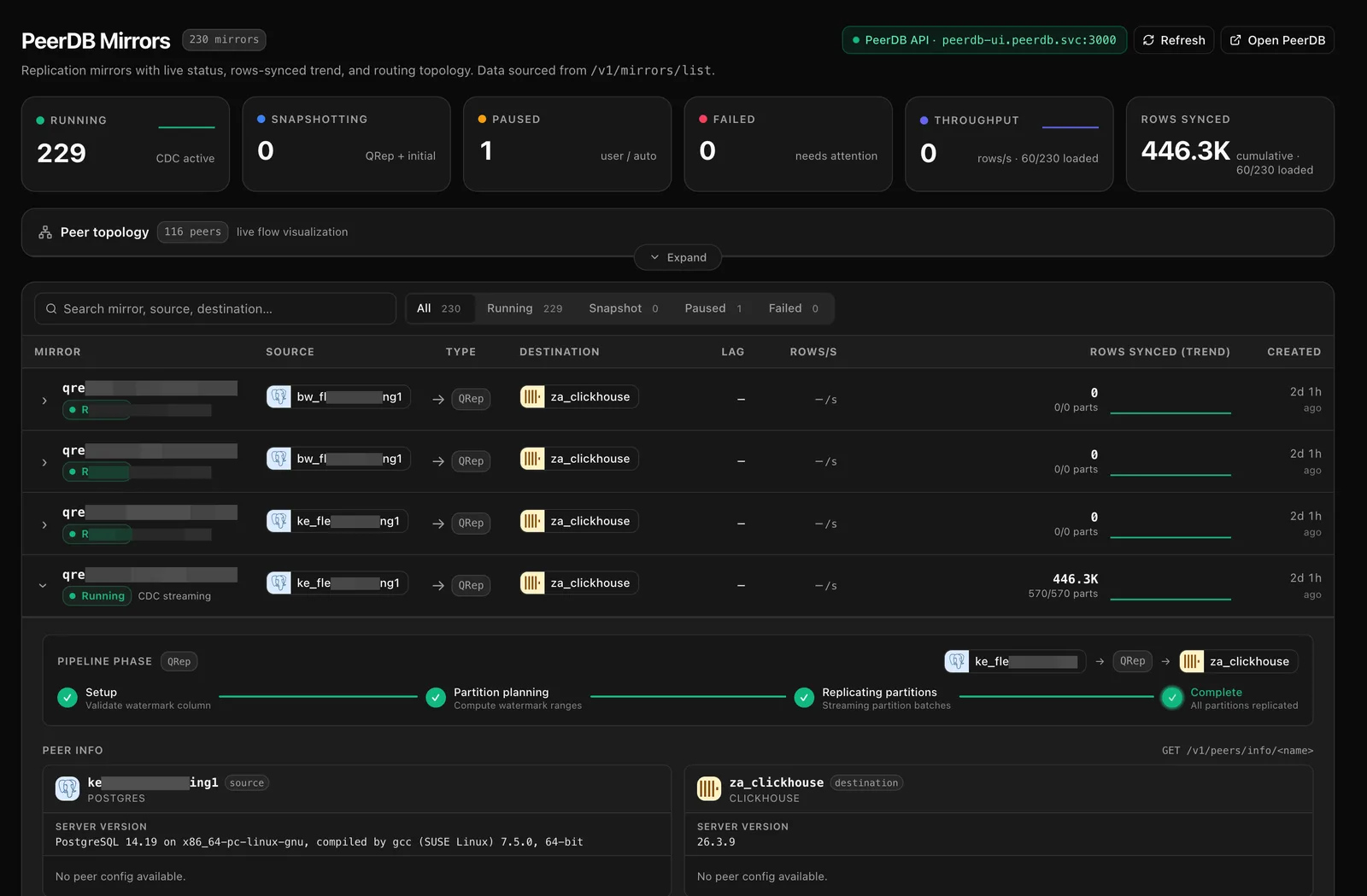Click the RUNNING 229 summary card
Image resolution: width=1367 pixels, height=896 pixels.
(126, 143)
